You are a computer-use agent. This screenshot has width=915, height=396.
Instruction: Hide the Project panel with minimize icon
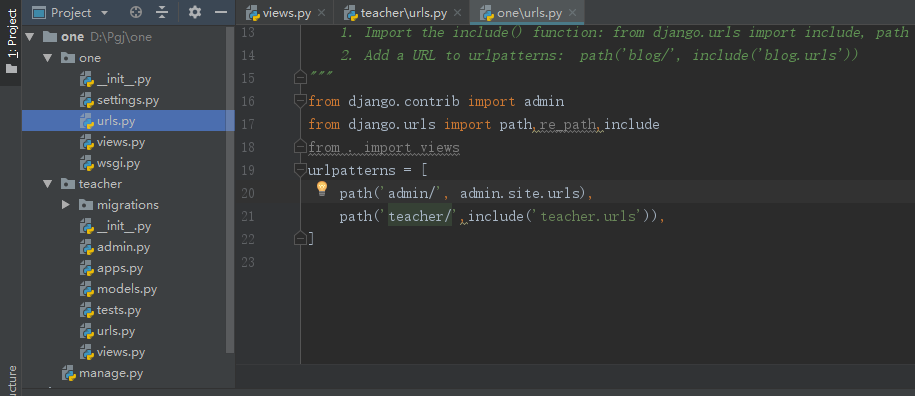pyautogui.click(x=221, y=12)
